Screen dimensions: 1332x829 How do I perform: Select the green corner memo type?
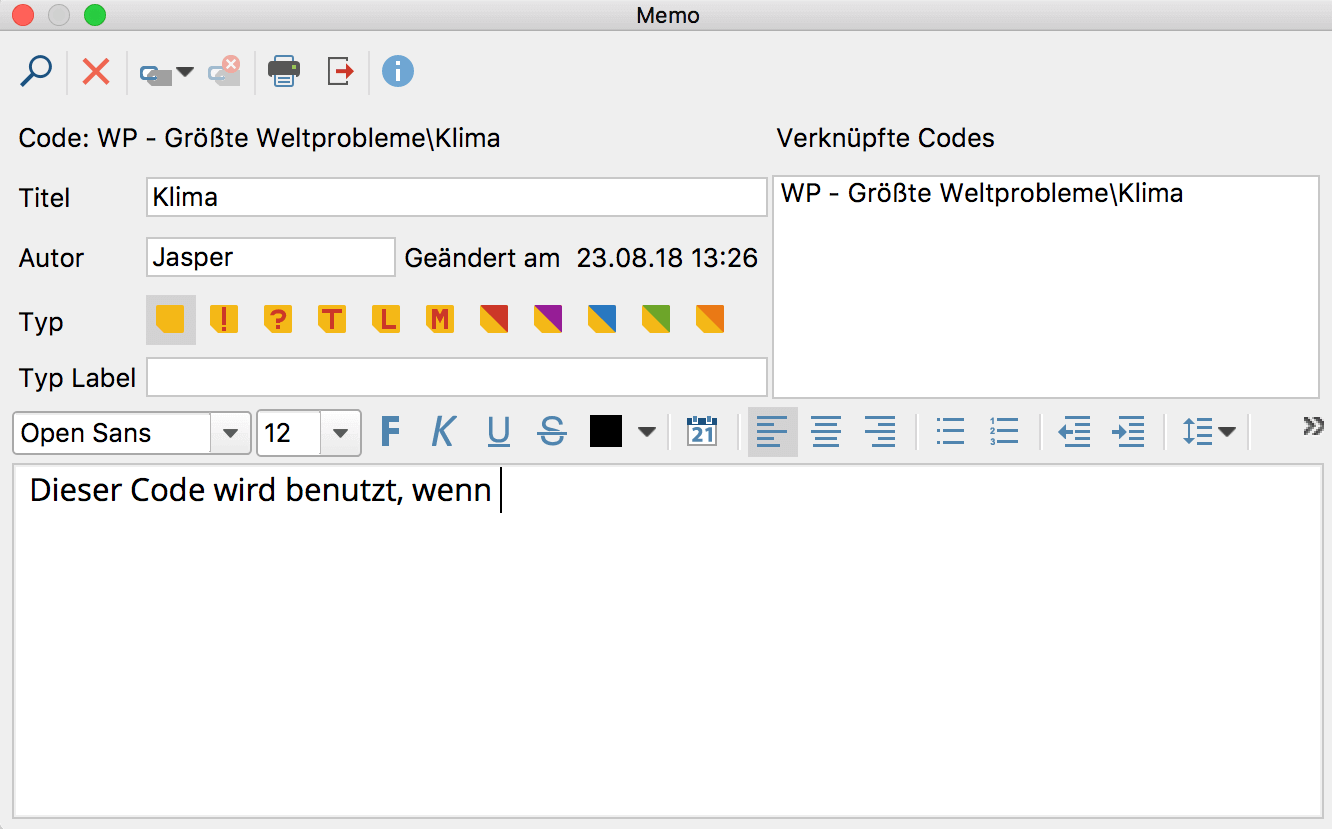coord(656,320)
